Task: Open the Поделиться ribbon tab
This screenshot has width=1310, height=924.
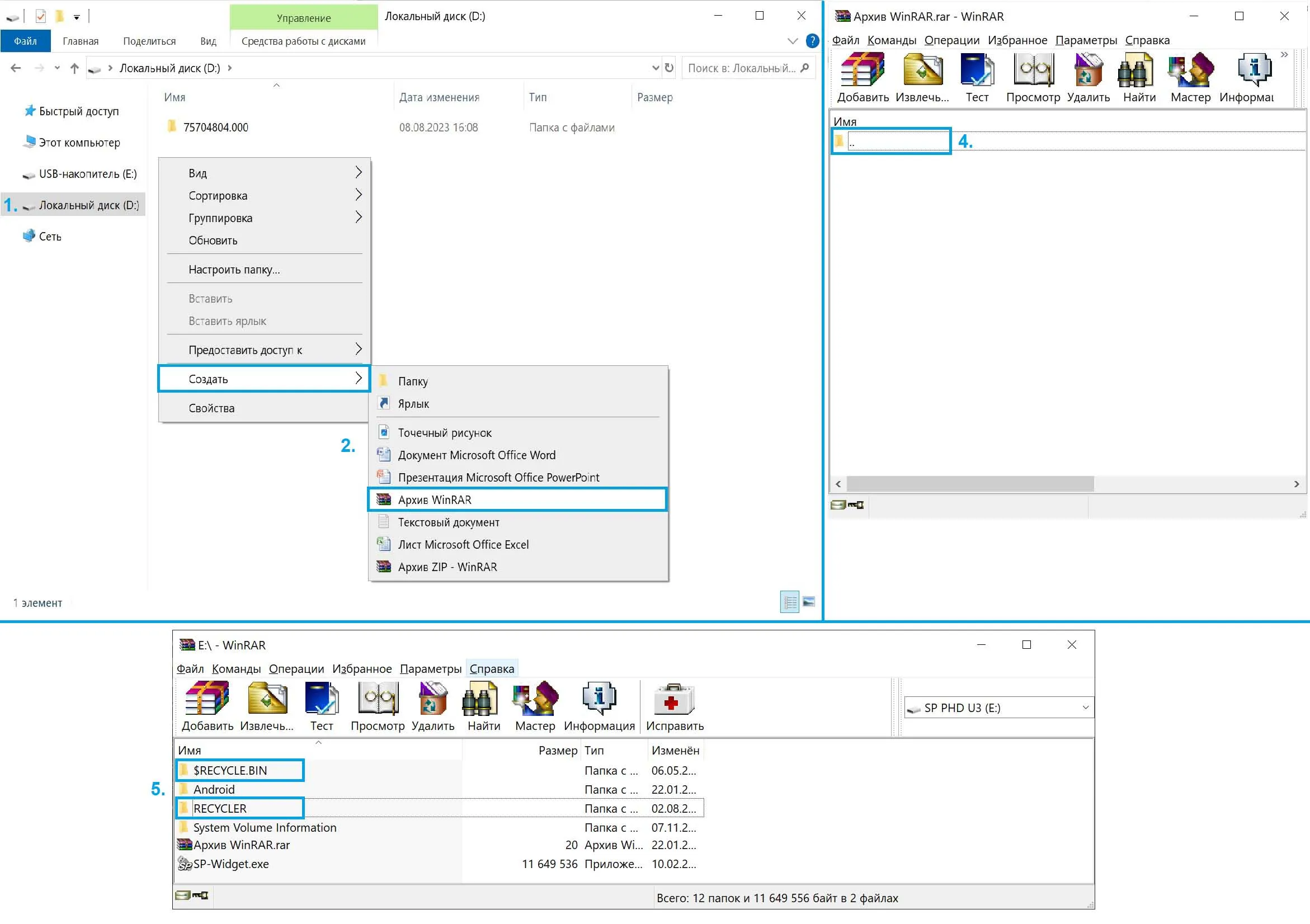Action: point(149,41)
